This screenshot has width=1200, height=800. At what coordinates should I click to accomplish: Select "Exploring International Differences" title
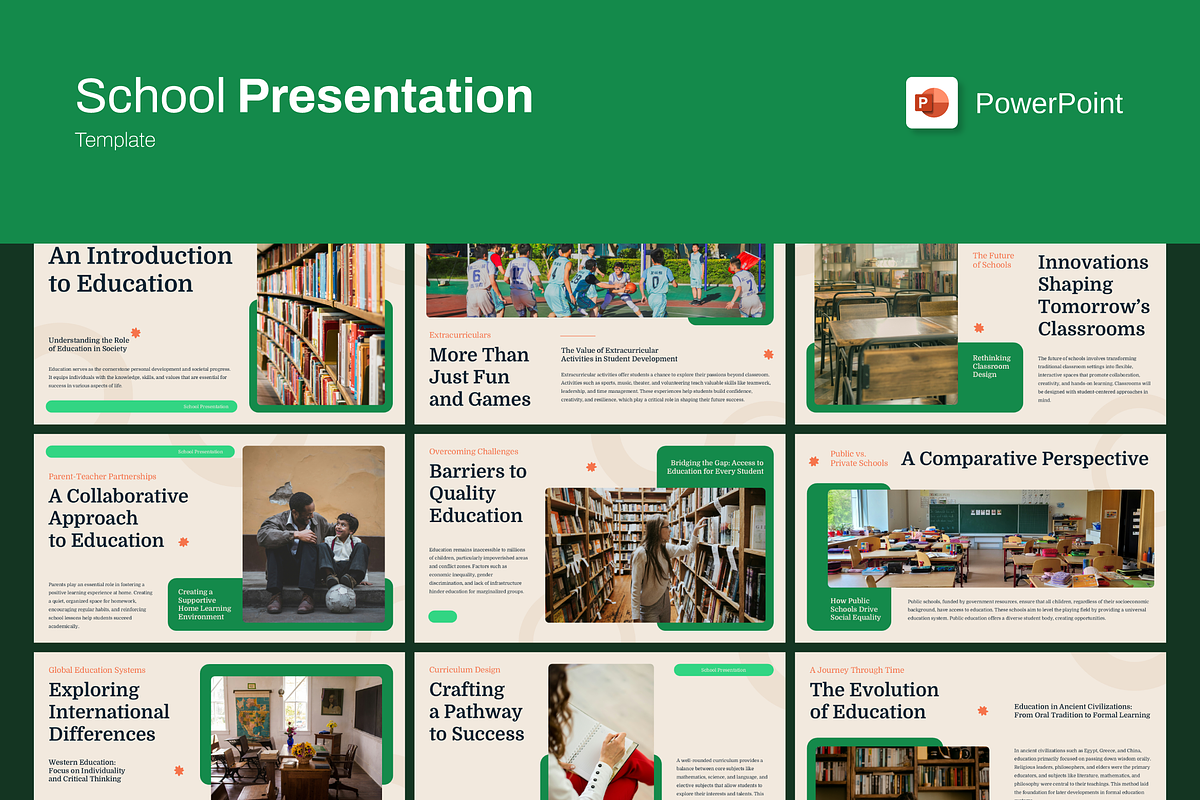tap(109, 712)
